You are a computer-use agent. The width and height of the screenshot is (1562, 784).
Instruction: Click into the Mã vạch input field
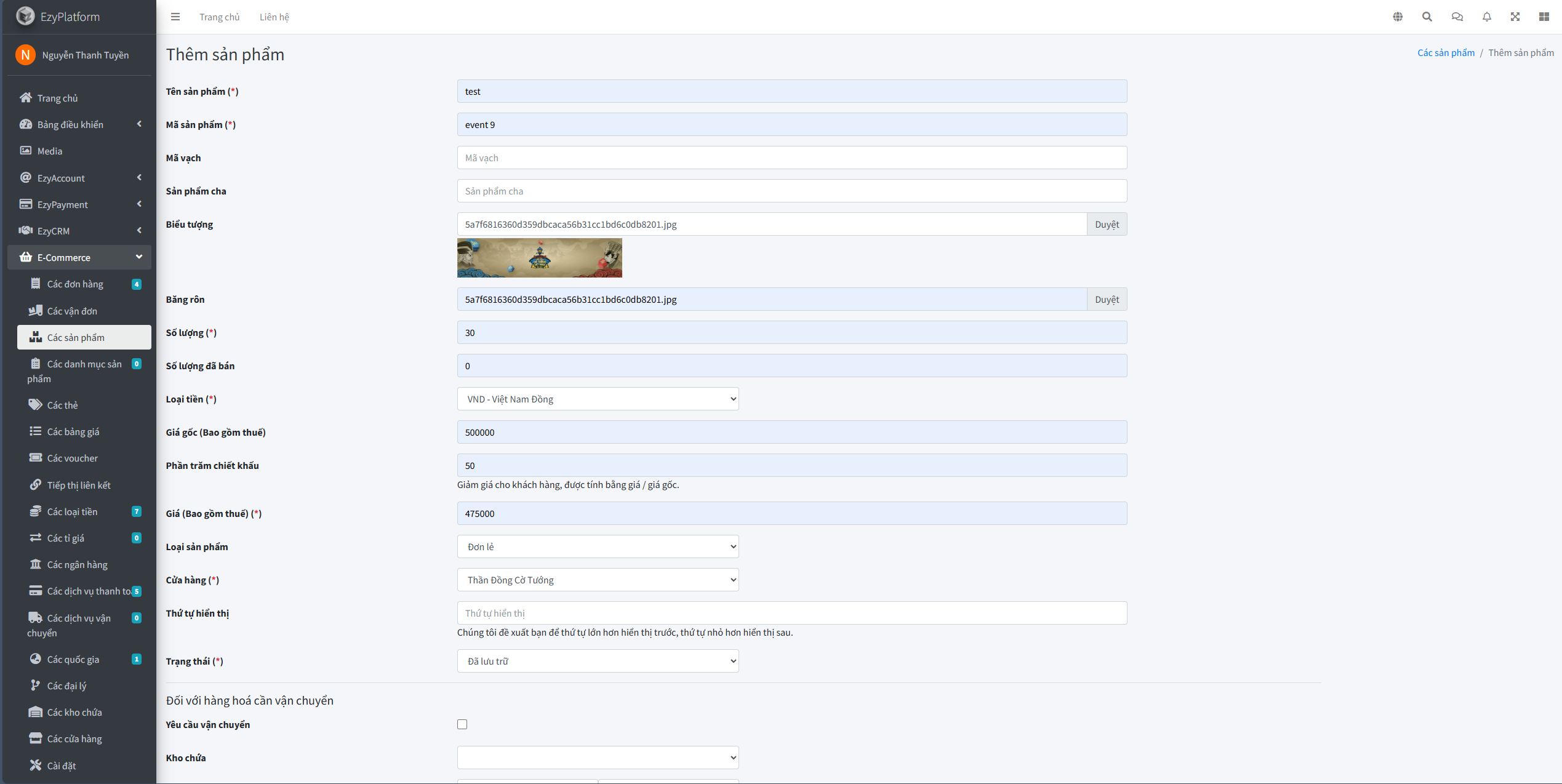tap(791, 158)
